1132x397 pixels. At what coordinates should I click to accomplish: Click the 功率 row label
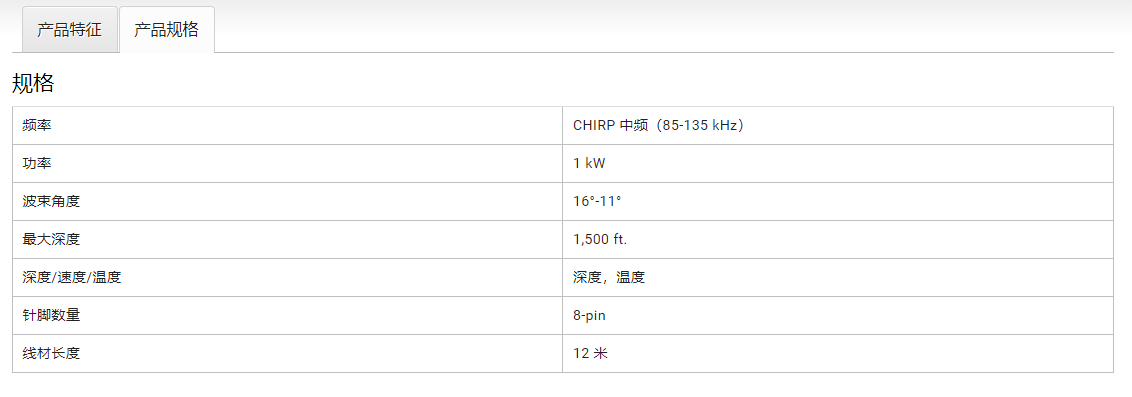tap(37, 163)
